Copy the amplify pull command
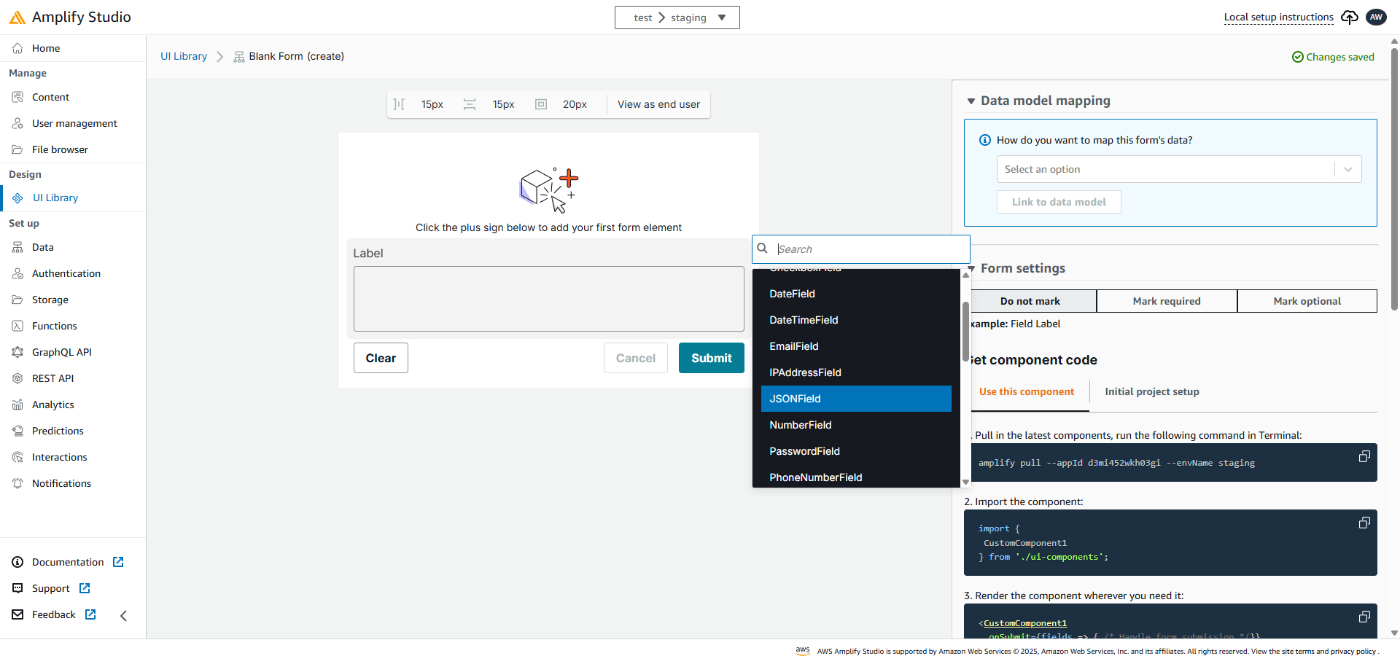 click(x=1364, y=456)
